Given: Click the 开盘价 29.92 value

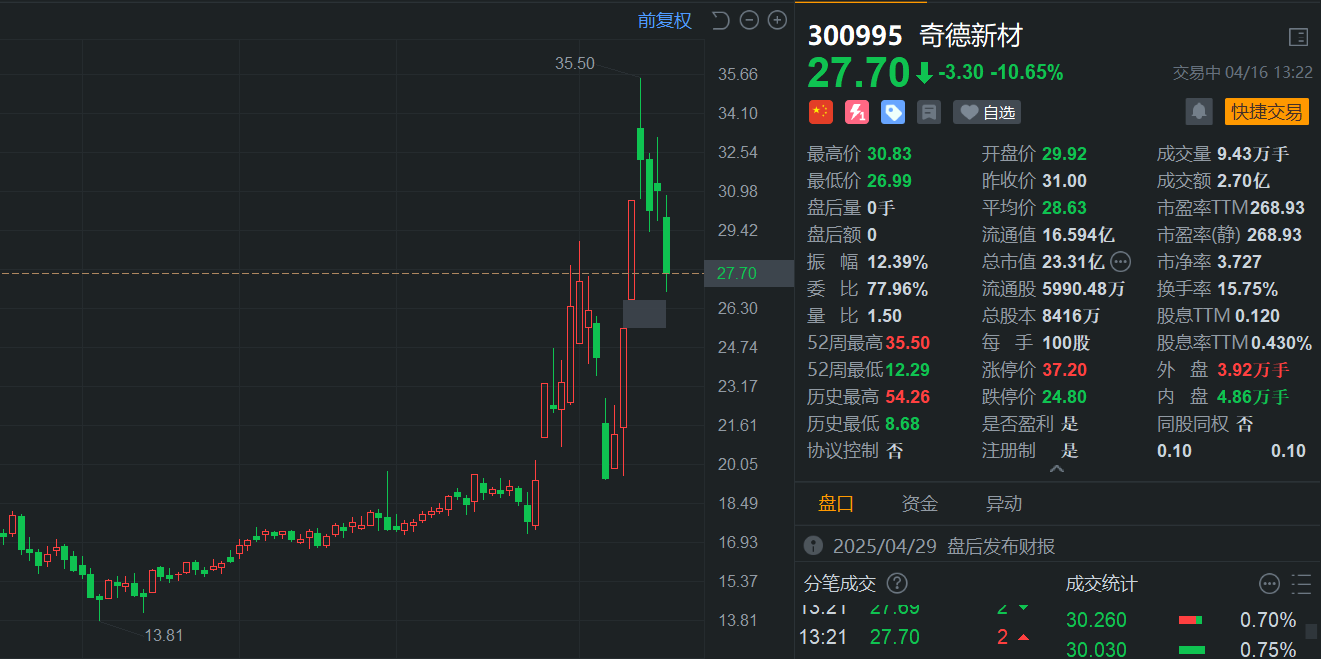Looking at the screenshot, I should click(1064, 154).
